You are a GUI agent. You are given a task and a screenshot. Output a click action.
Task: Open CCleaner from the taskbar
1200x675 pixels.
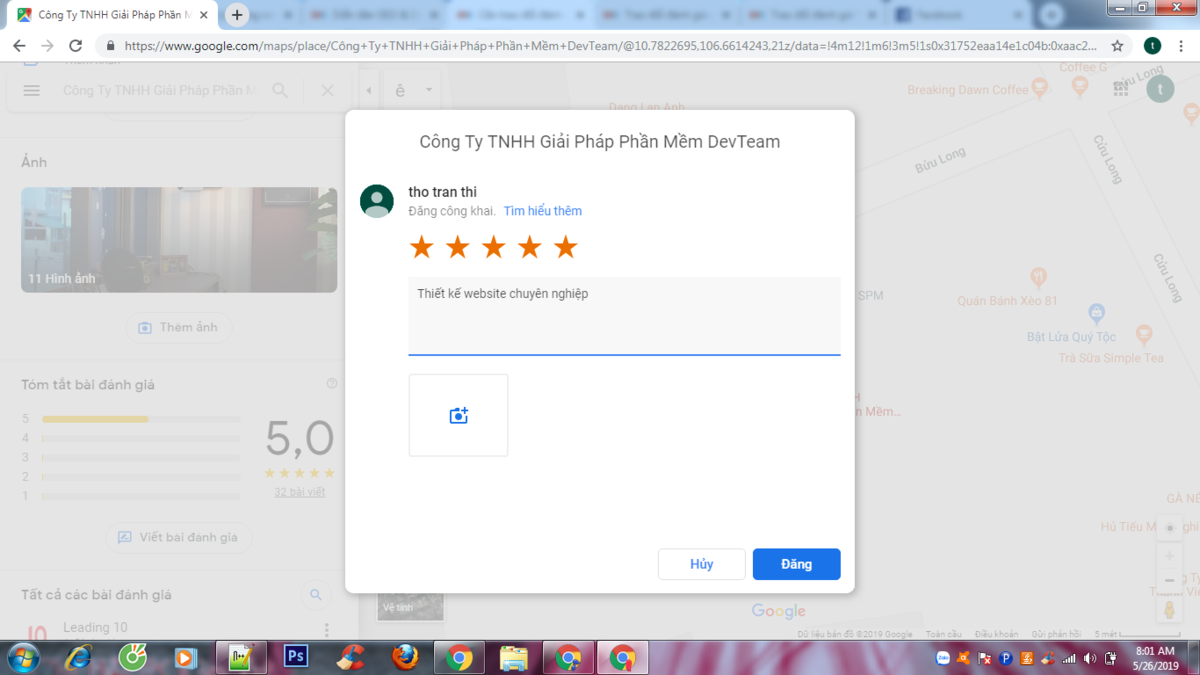coord(350,657)
